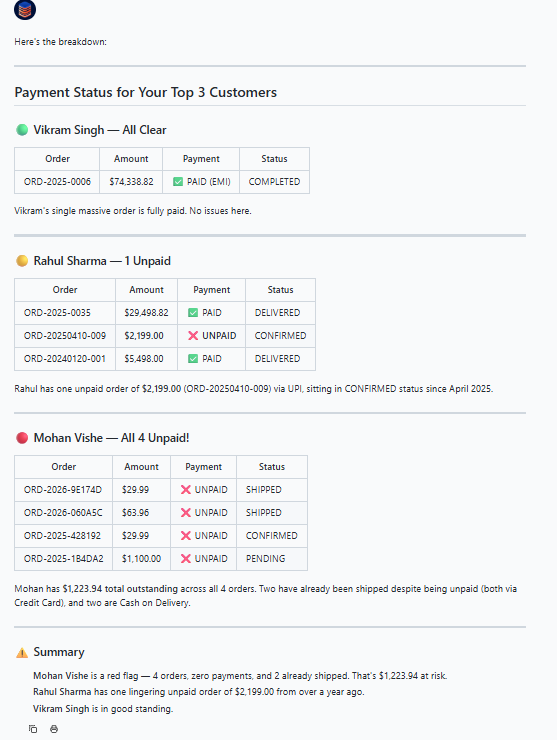Select order ID ORD-2025-428192
The width and height of the screenshot is (557, 740).
(x=62, y=536)
